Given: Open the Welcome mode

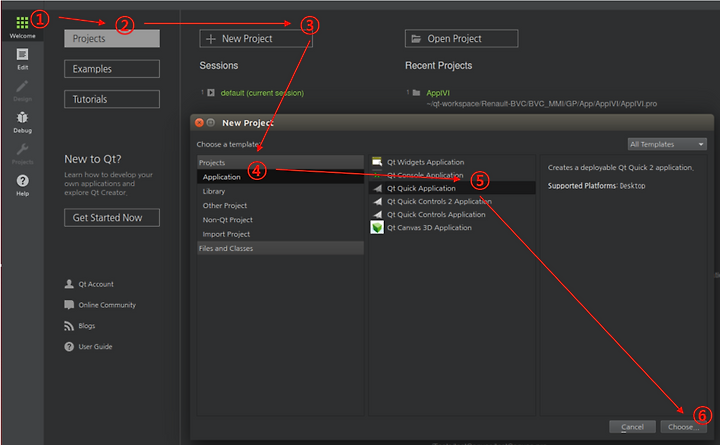Looking at the screenshot, I should (22, 27).
